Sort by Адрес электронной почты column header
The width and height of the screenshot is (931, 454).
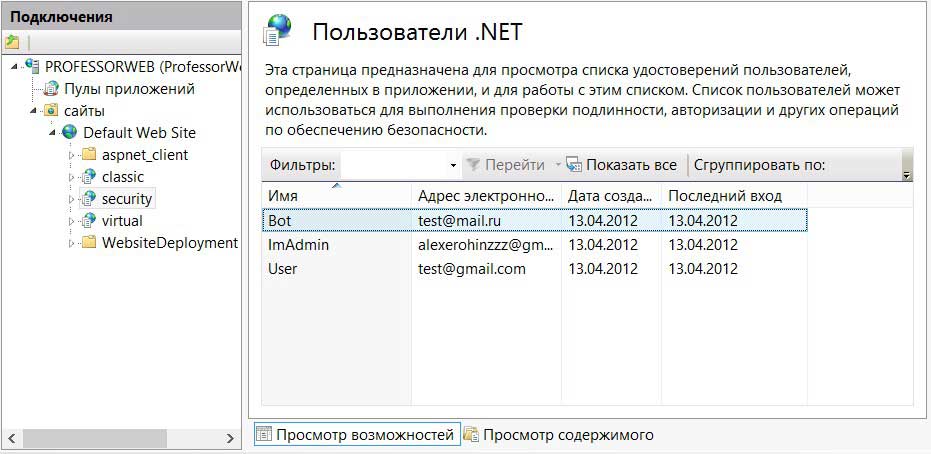point(486,195)
